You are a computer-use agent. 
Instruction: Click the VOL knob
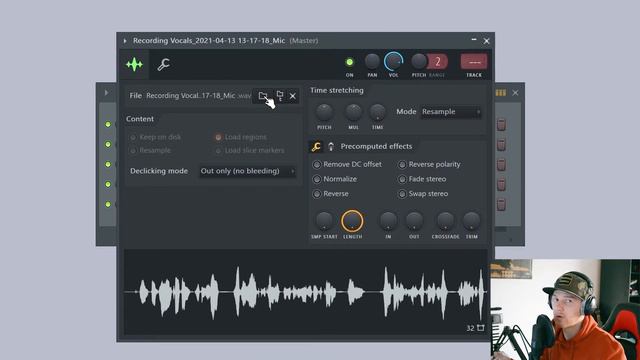coord(393,62)
